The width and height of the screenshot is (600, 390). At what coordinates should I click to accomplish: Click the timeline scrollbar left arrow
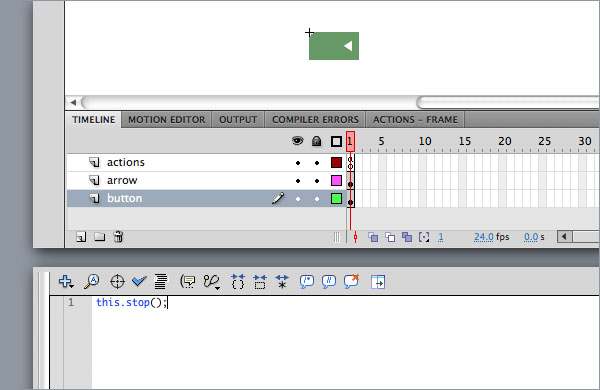pos(564,237)
